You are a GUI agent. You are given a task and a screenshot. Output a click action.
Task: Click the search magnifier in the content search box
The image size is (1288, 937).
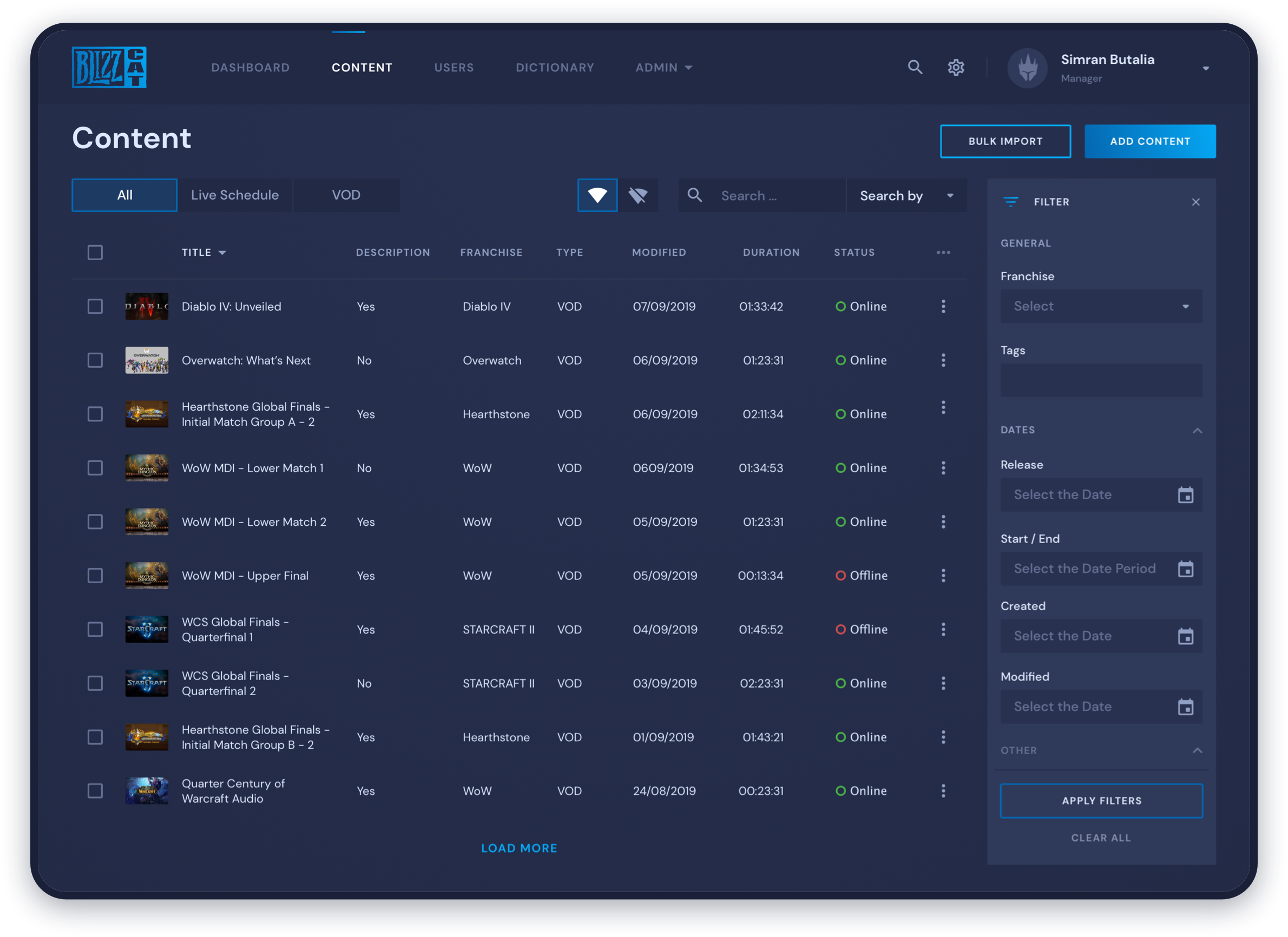pos(694,195)
